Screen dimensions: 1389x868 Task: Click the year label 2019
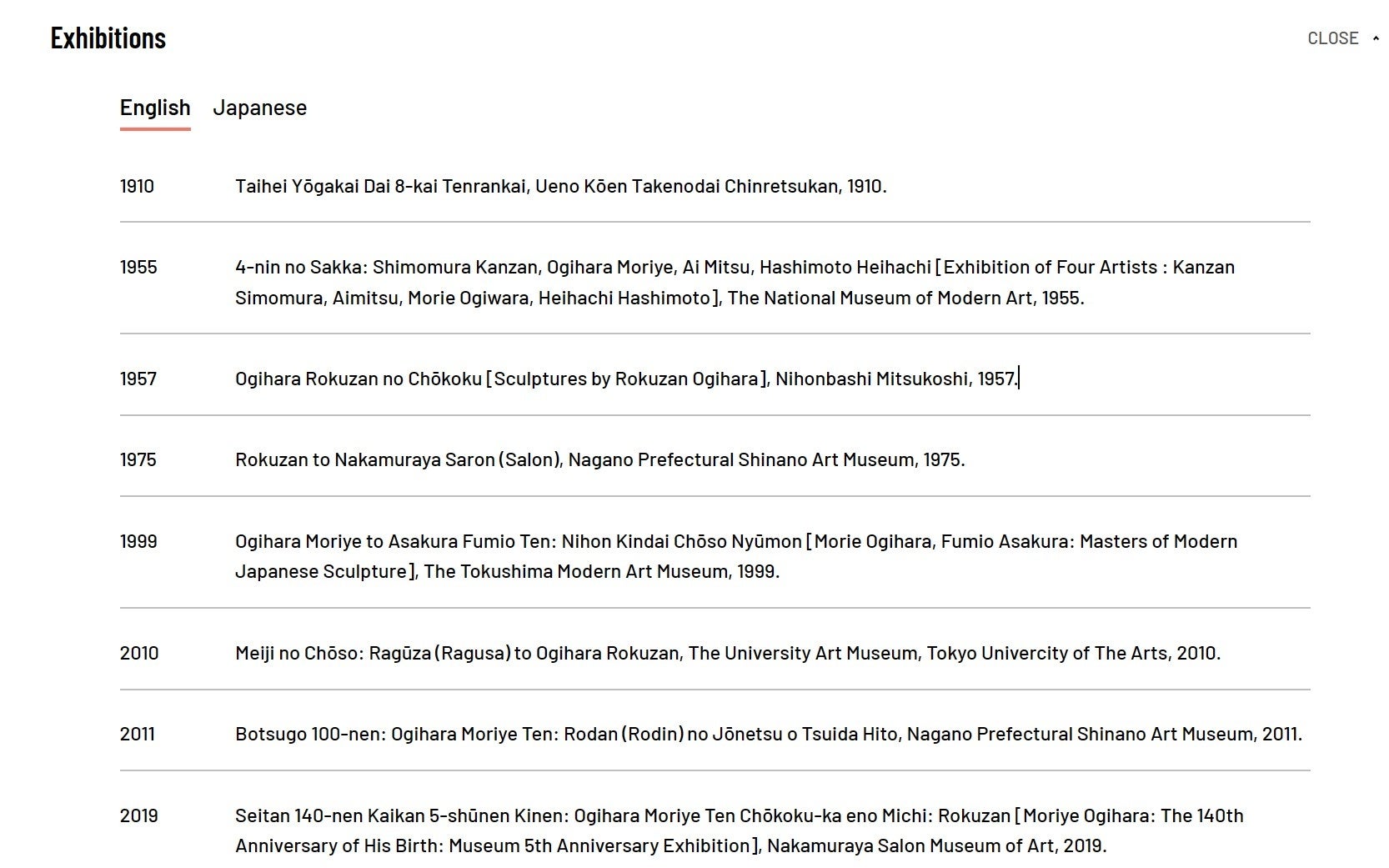tap(139, 815)
